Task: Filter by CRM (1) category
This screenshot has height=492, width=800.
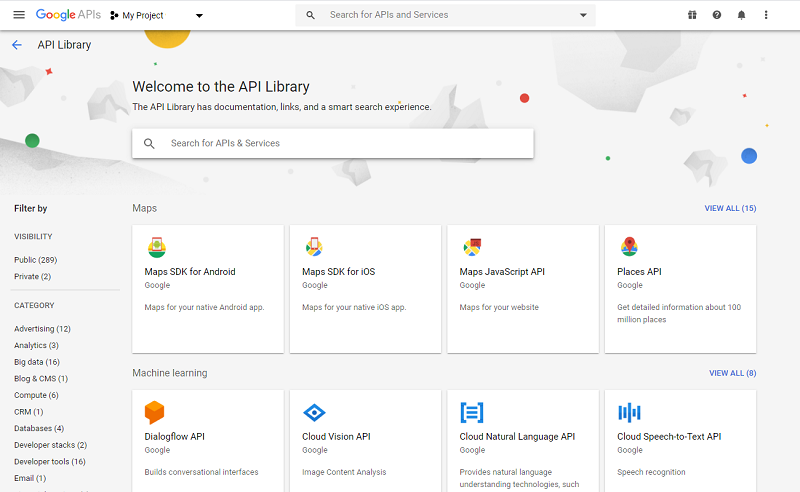Action: [x=29, y=412]
